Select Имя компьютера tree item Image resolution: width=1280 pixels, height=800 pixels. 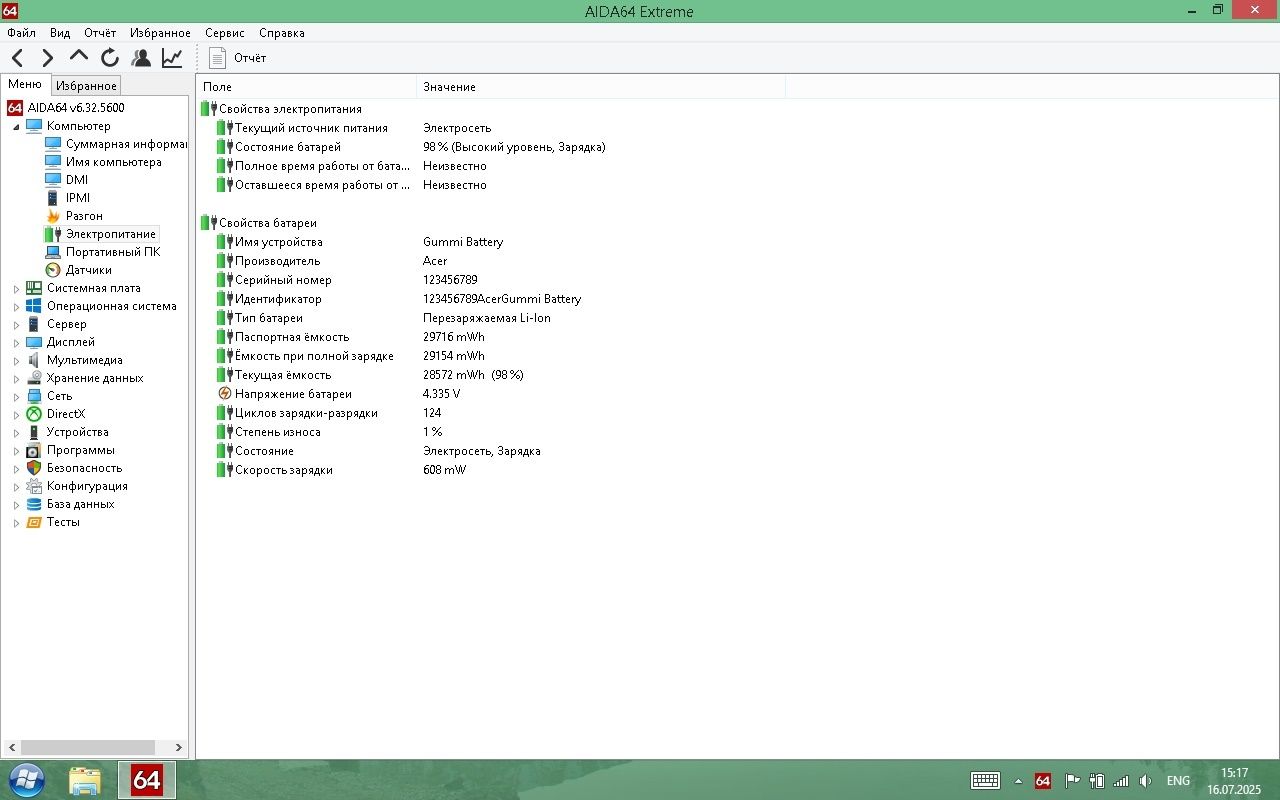point(113,162)
